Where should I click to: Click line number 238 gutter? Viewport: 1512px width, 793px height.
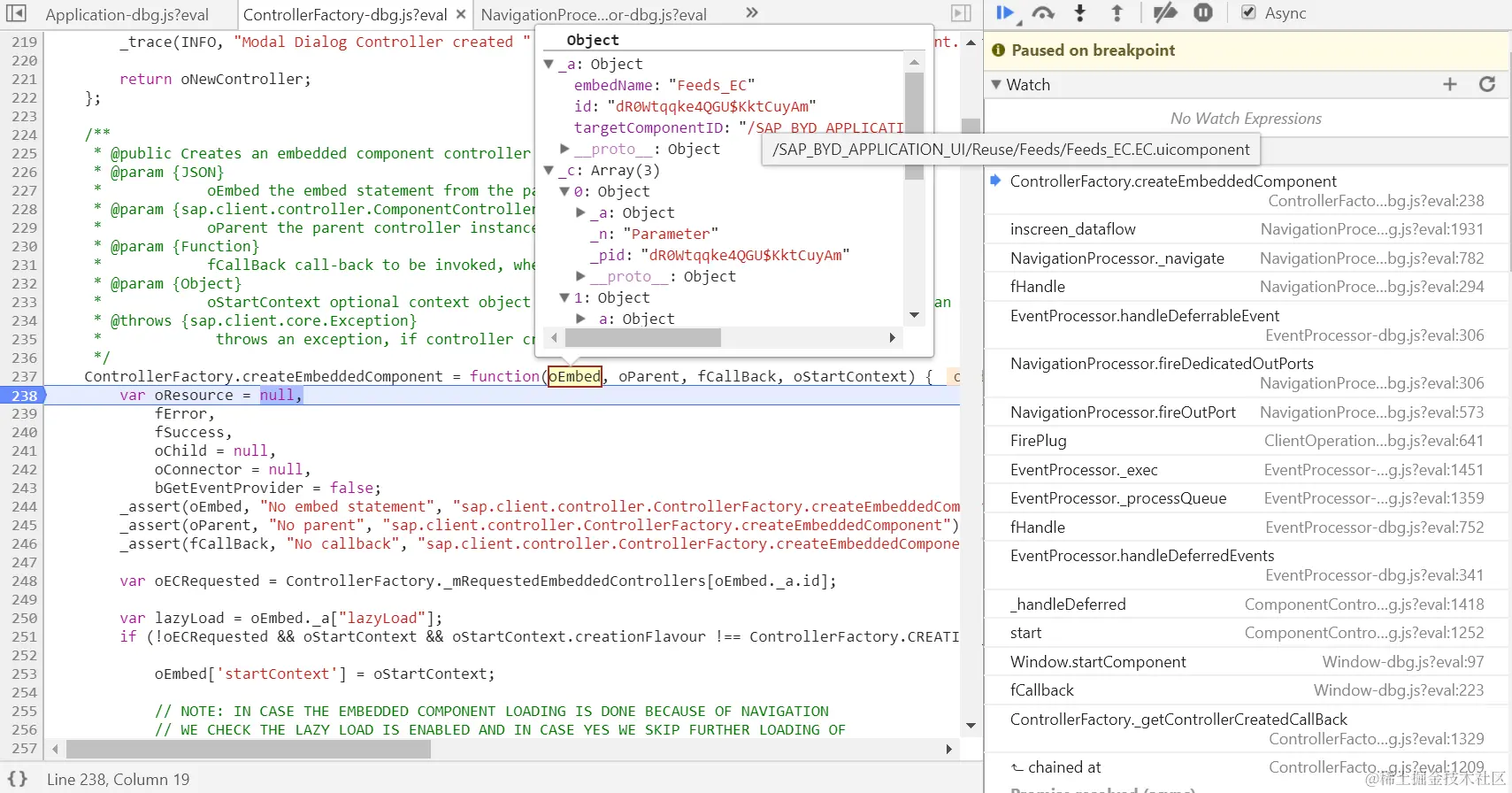coord(23,396)
